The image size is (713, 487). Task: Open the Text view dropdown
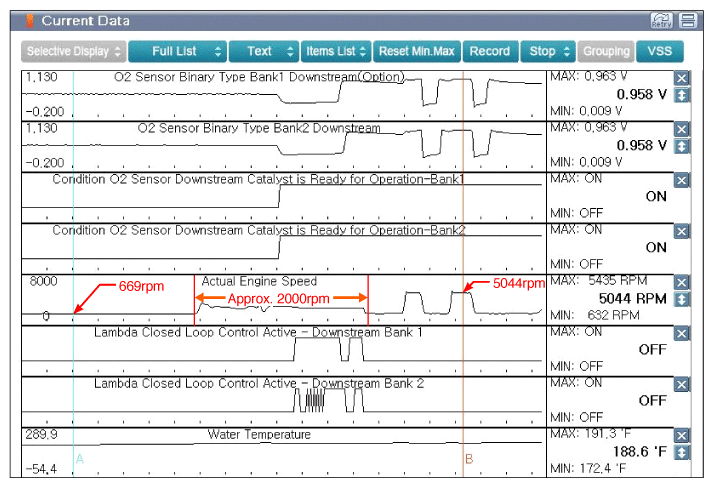[264, 51]
